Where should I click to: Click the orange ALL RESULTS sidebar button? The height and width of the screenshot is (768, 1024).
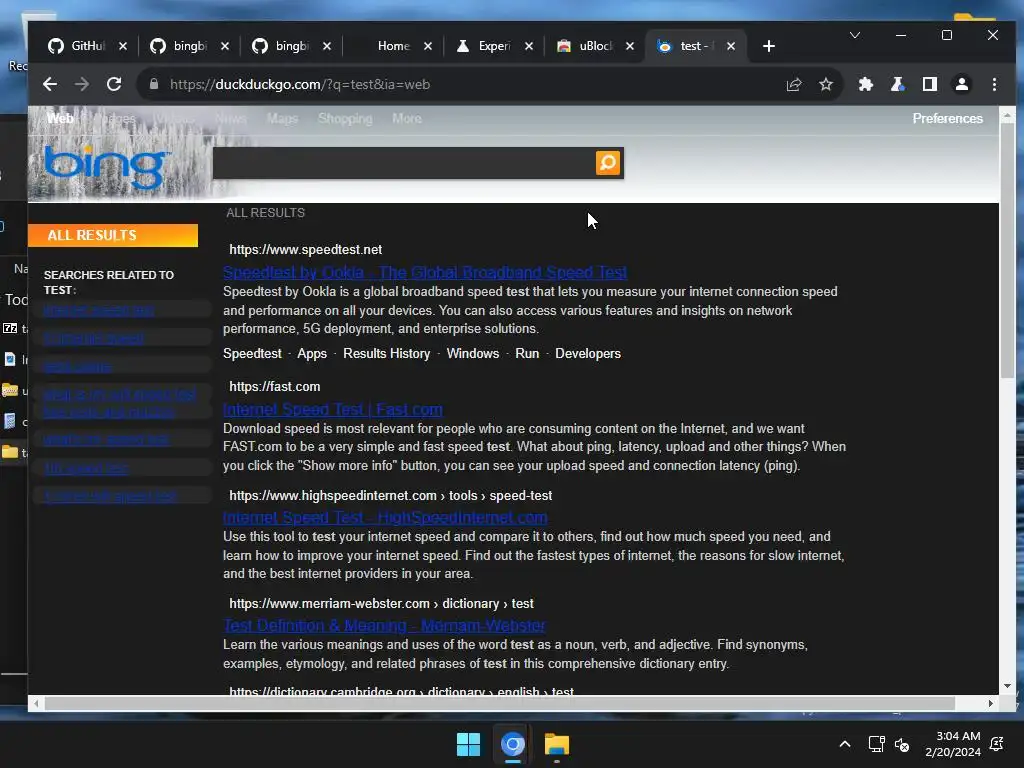point(113,235)
